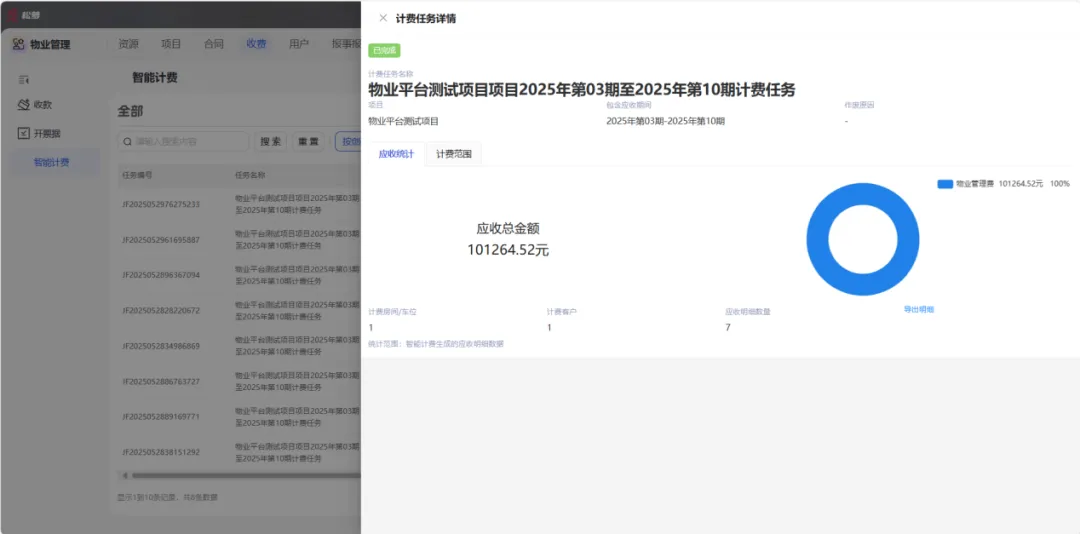The width and height of the screenshot is (1080, 534).
Task: Open the 合同 top menu
Action: (214, 44)
